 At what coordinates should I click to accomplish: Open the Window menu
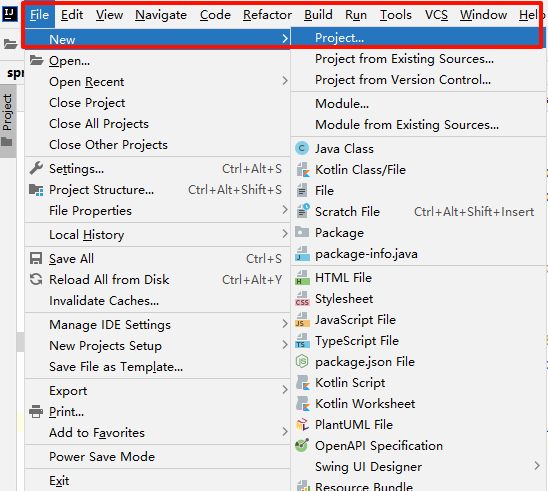(483, 15)
